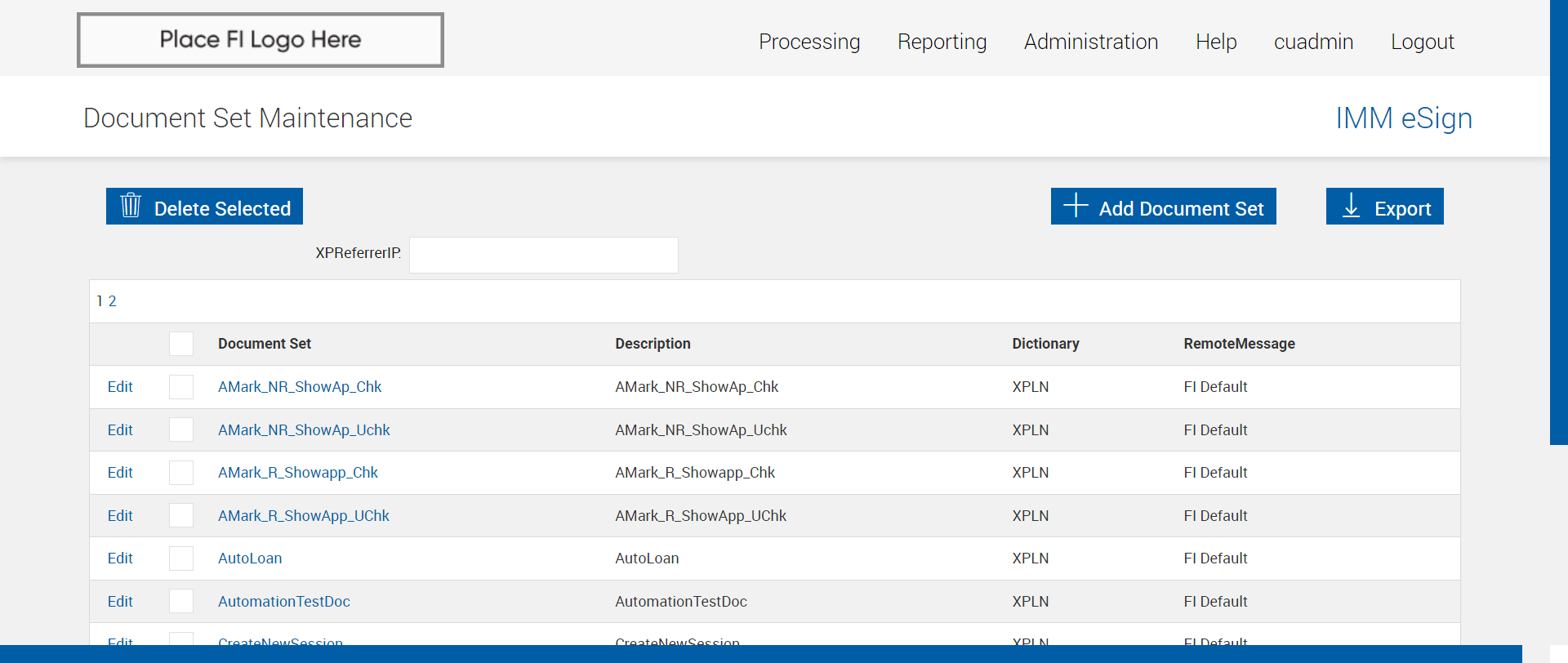
Task: Click the Place FI Logo Here image
Action: click(261, 40)
